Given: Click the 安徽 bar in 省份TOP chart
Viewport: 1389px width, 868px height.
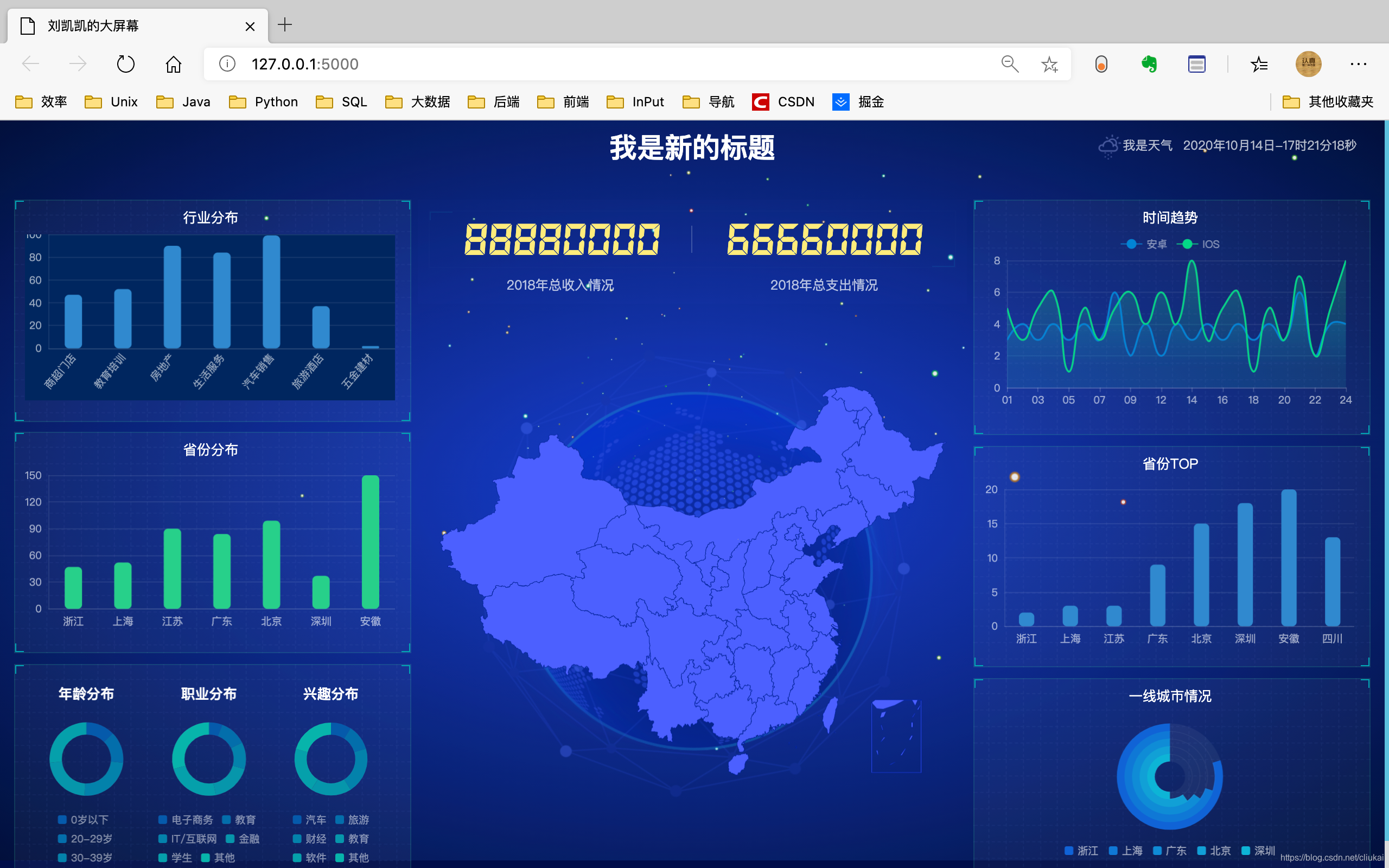Looking at the screenshot, I should pyautogui.click(x=1289, y=558).
